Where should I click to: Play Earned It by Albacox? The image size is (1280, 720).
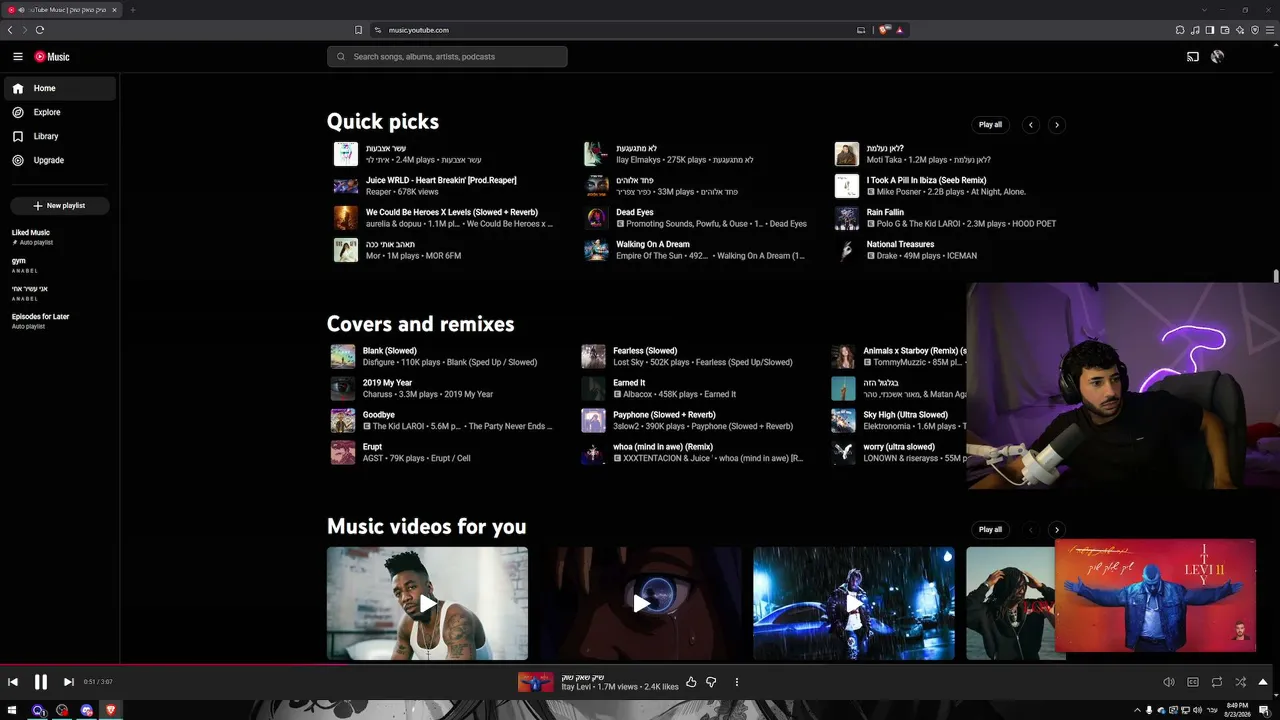(629, 383)
